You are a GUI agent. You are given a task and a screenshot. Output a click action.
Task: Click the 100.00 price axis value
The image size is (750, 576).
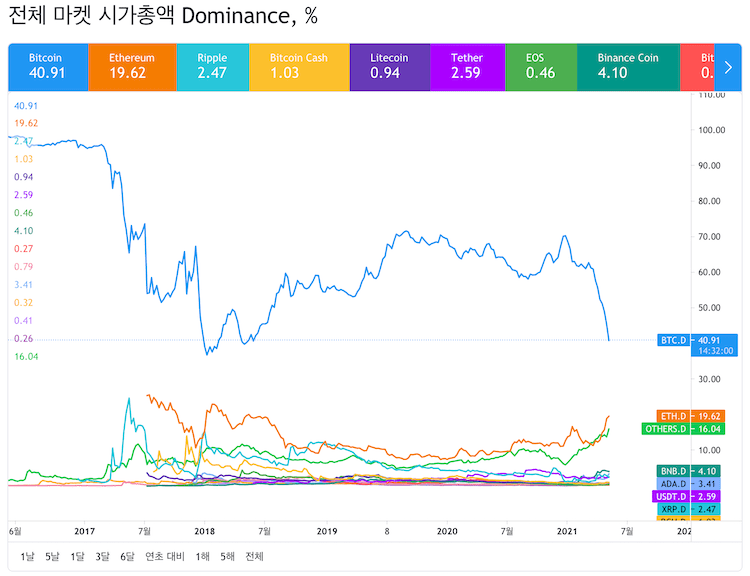point(711,130)
